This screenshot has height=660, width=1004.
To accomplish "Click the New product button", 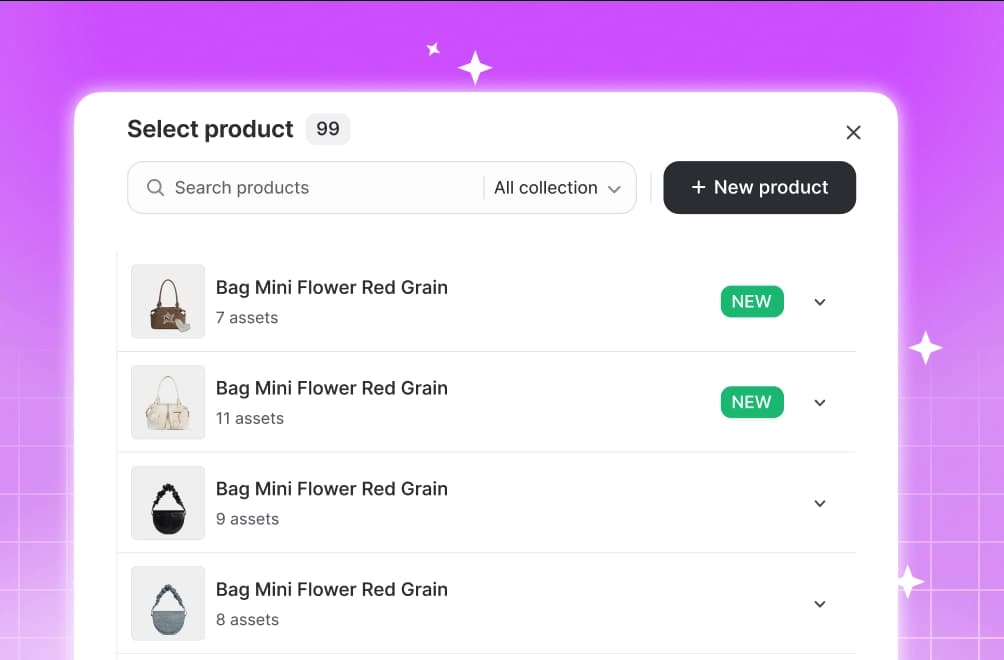I will (759, 188).
